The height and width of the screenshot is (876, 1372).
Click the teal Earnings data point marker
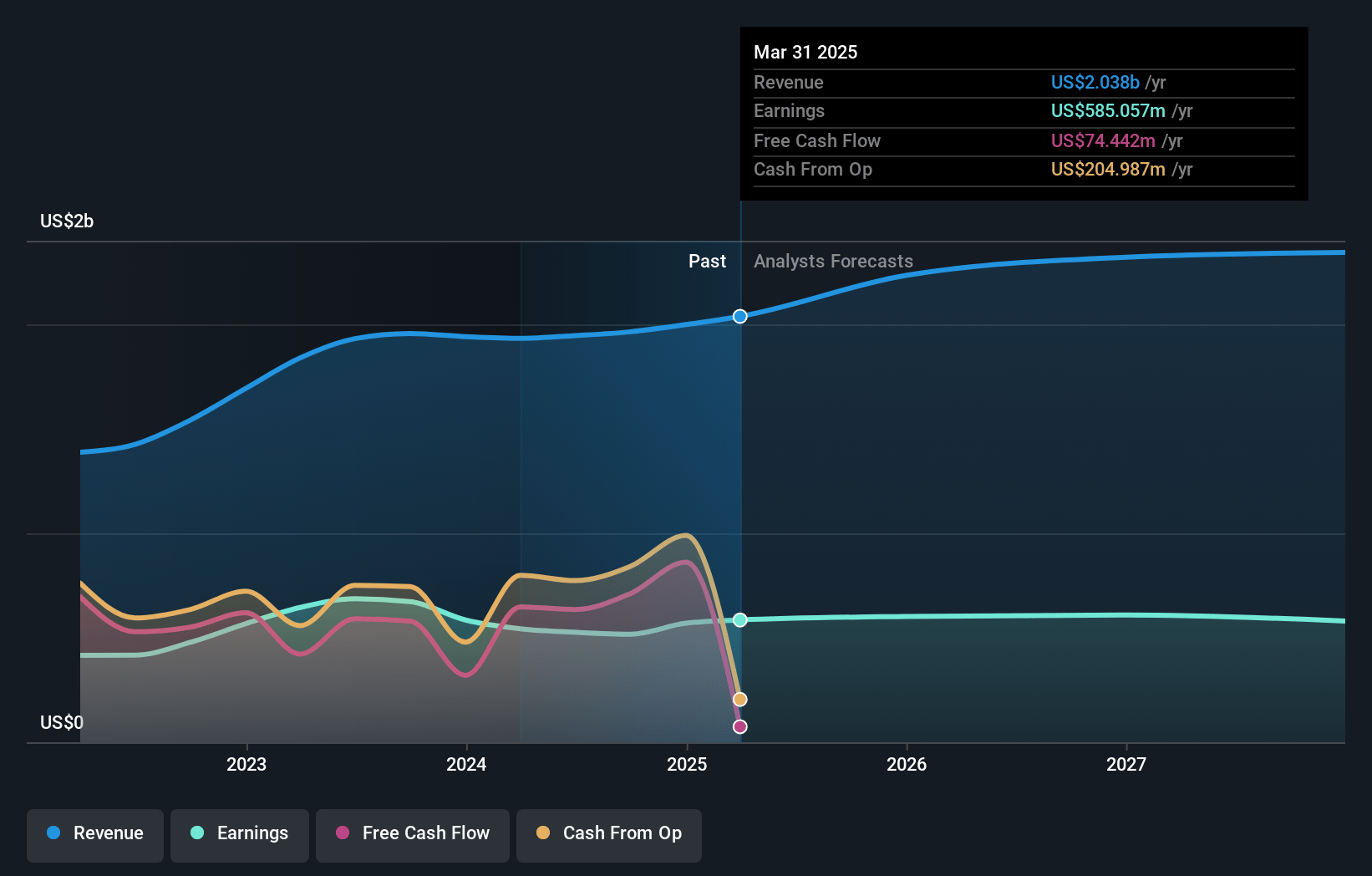click(740, 619)
